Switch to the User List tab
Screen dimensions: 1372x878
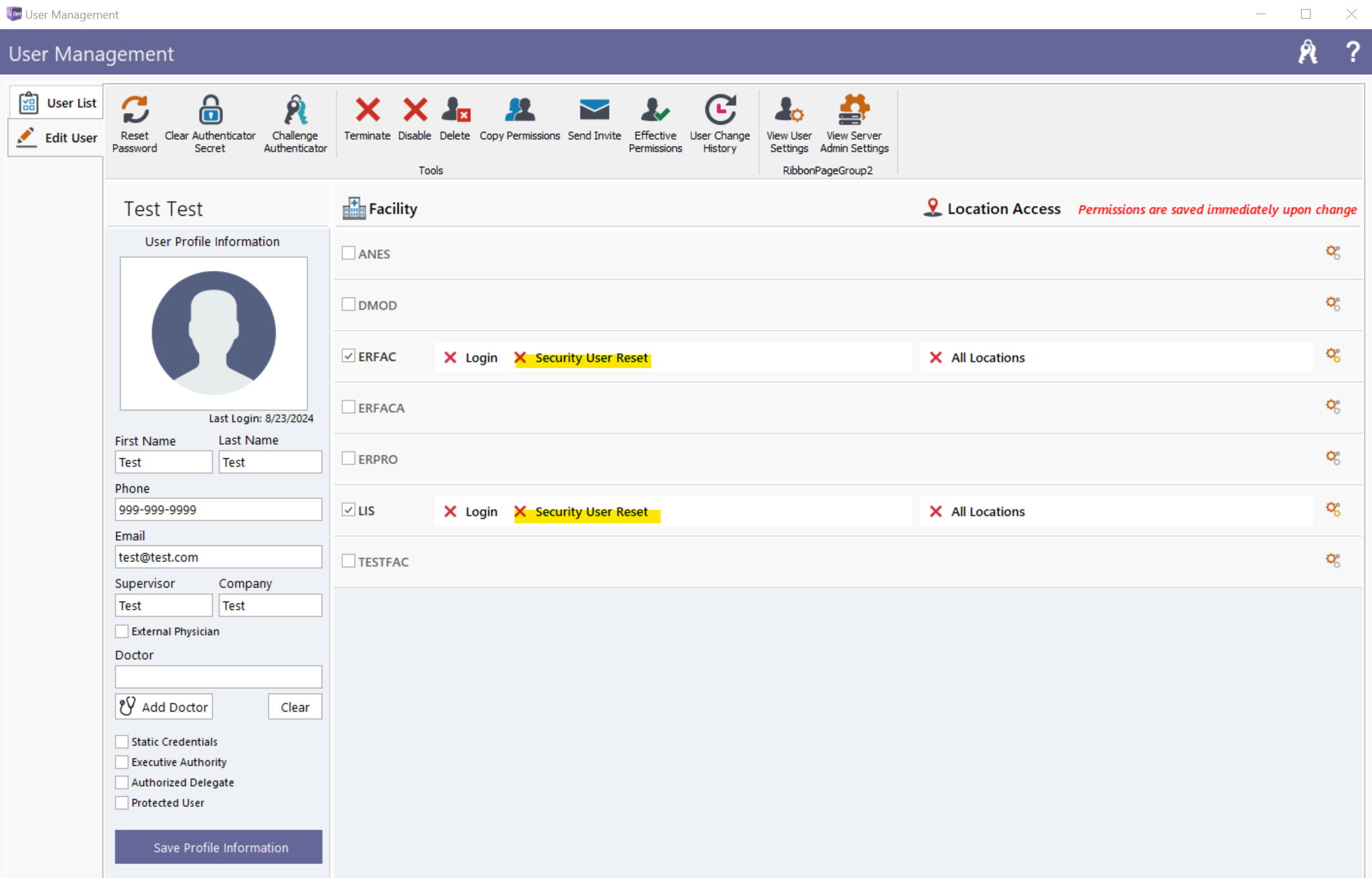57,103
